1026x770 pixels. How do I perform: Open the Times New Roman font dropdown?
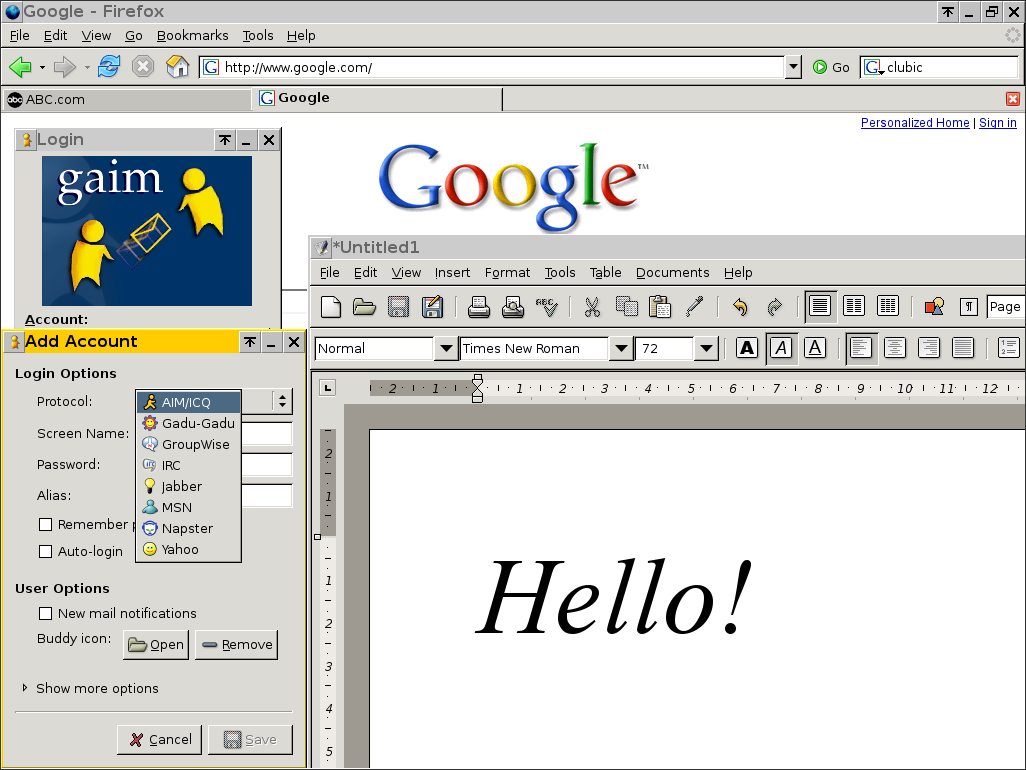(620, 349)
